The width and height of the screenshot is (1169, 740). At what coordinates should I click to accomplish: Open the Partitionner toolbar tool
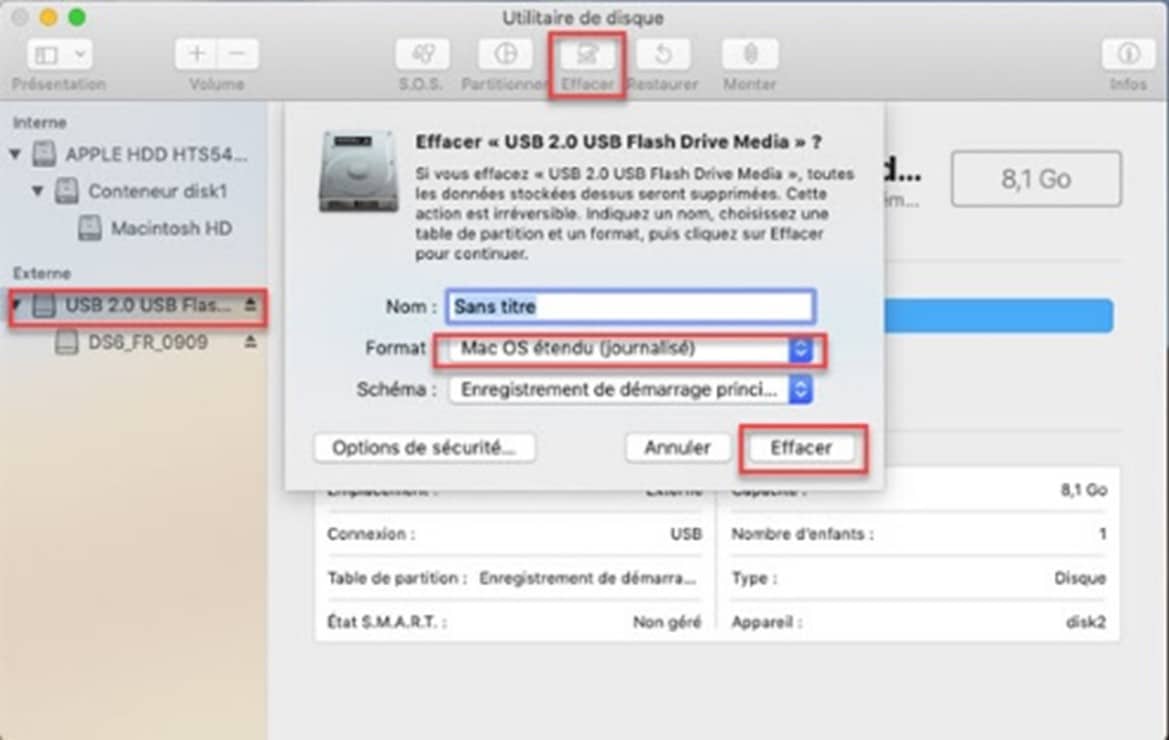(x=505, y=54)
